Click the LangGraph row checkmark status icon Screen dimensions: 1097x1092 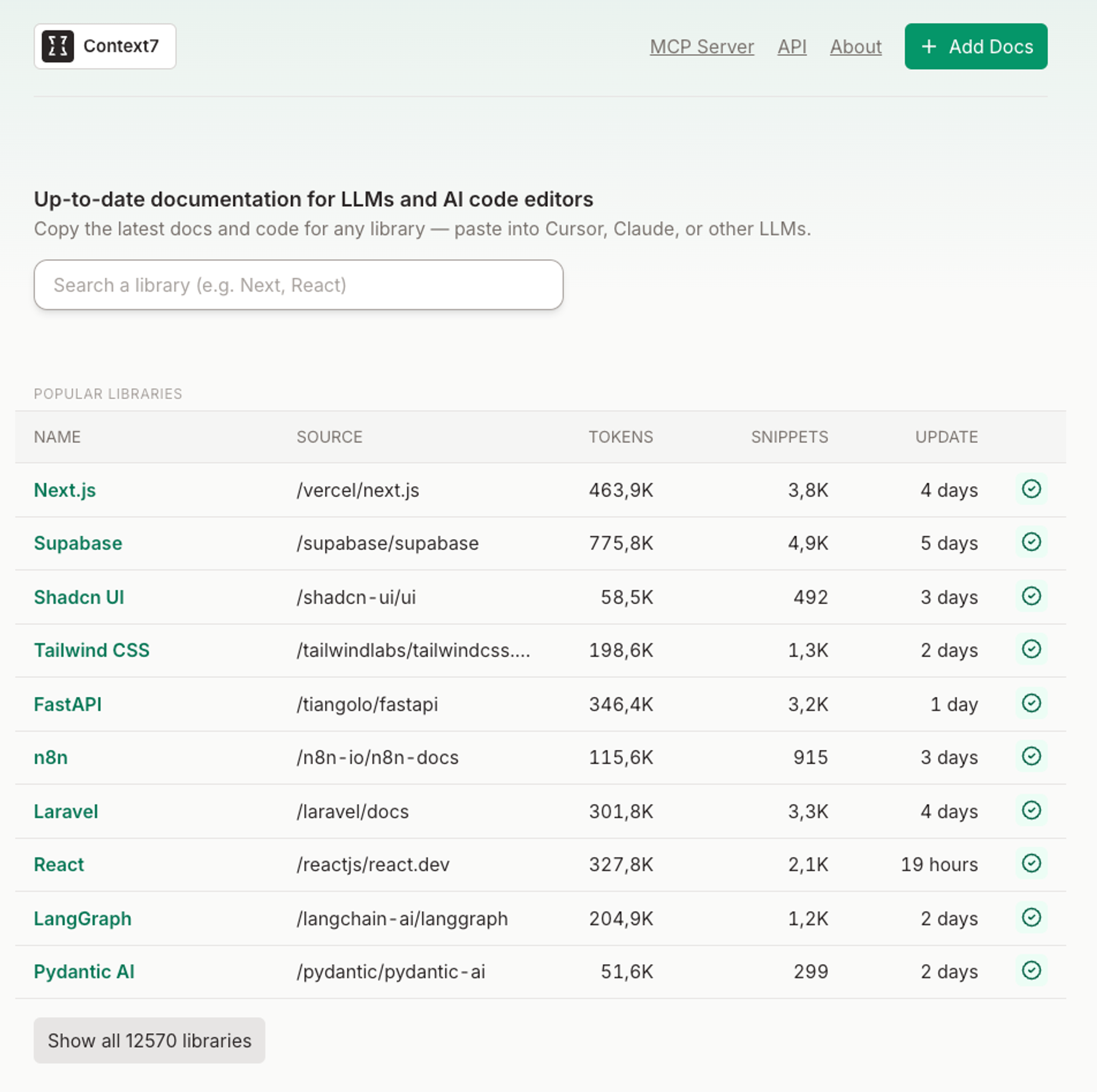[1031, 918]
